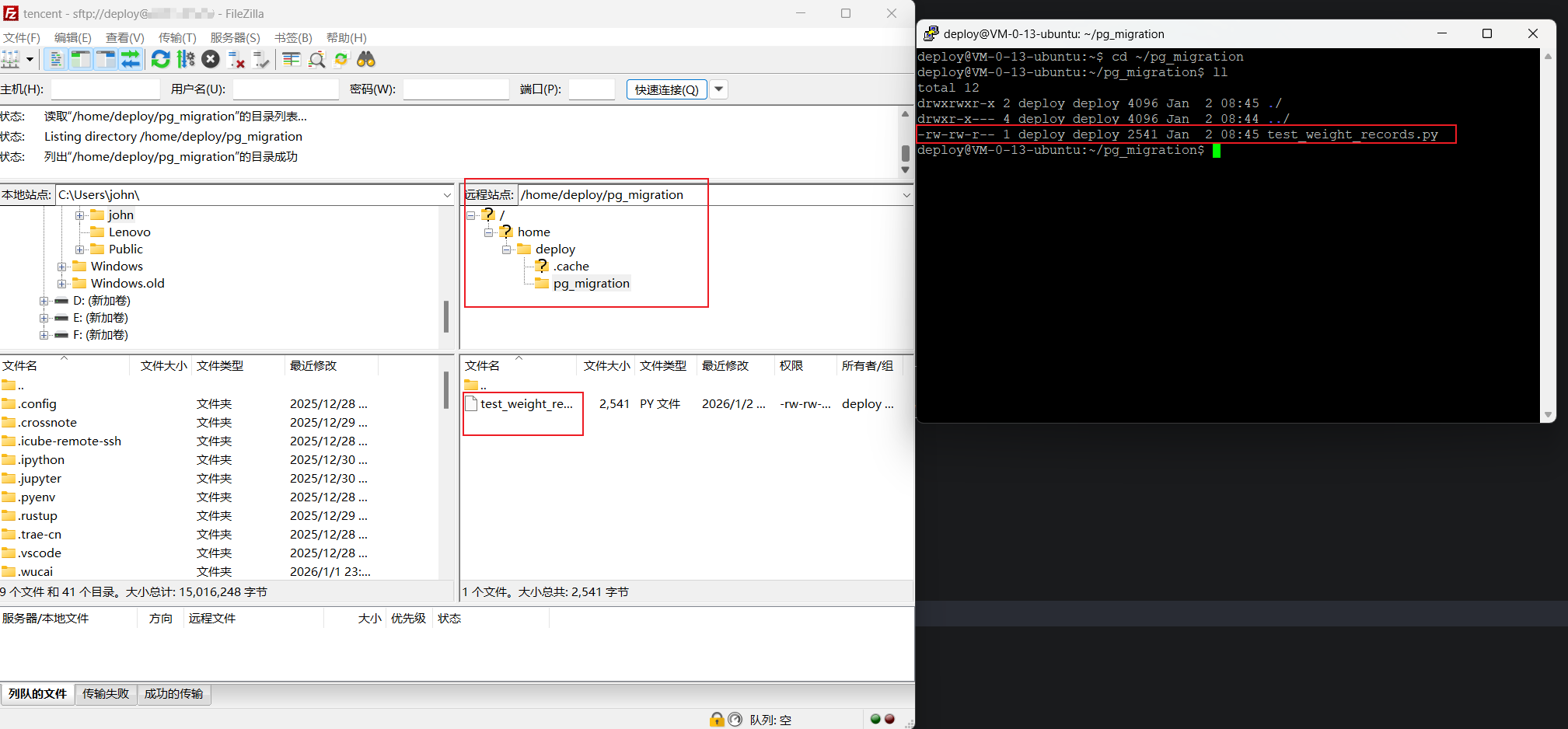
Task: Toggle the transfer queue display
Action: 131,59
